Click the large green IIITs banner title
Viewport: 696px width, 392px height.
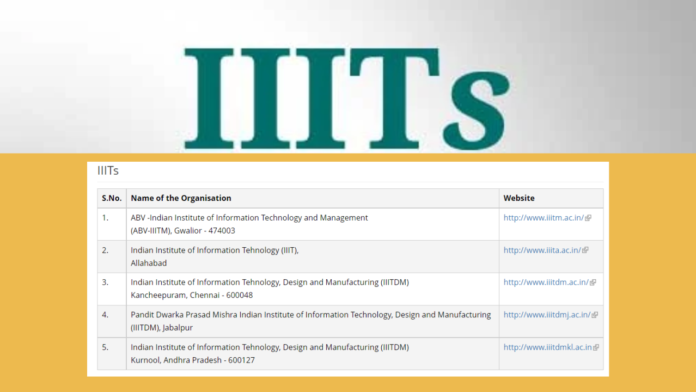(347, 99)
